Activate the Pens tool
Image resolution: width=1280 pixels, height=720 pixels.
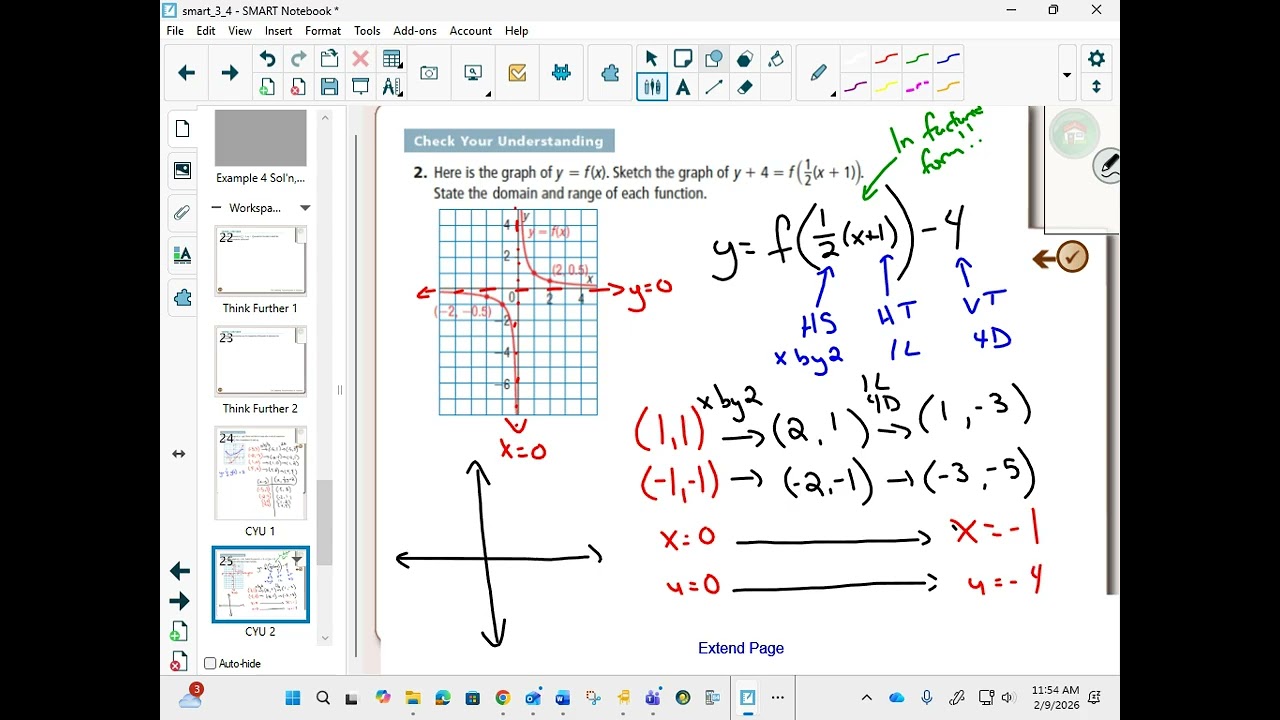(652, 87)
